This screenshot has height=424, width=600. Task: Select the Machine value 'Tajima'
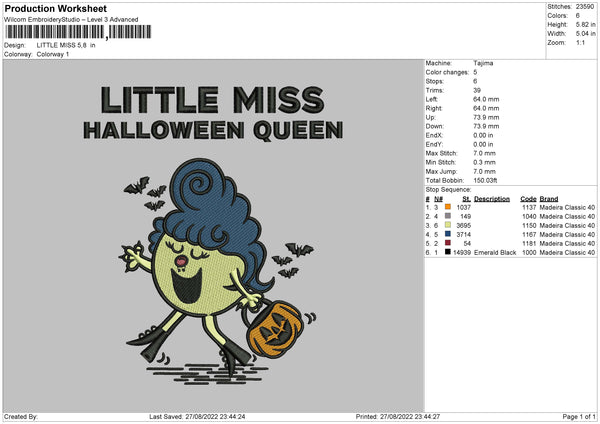pos(483,63)
